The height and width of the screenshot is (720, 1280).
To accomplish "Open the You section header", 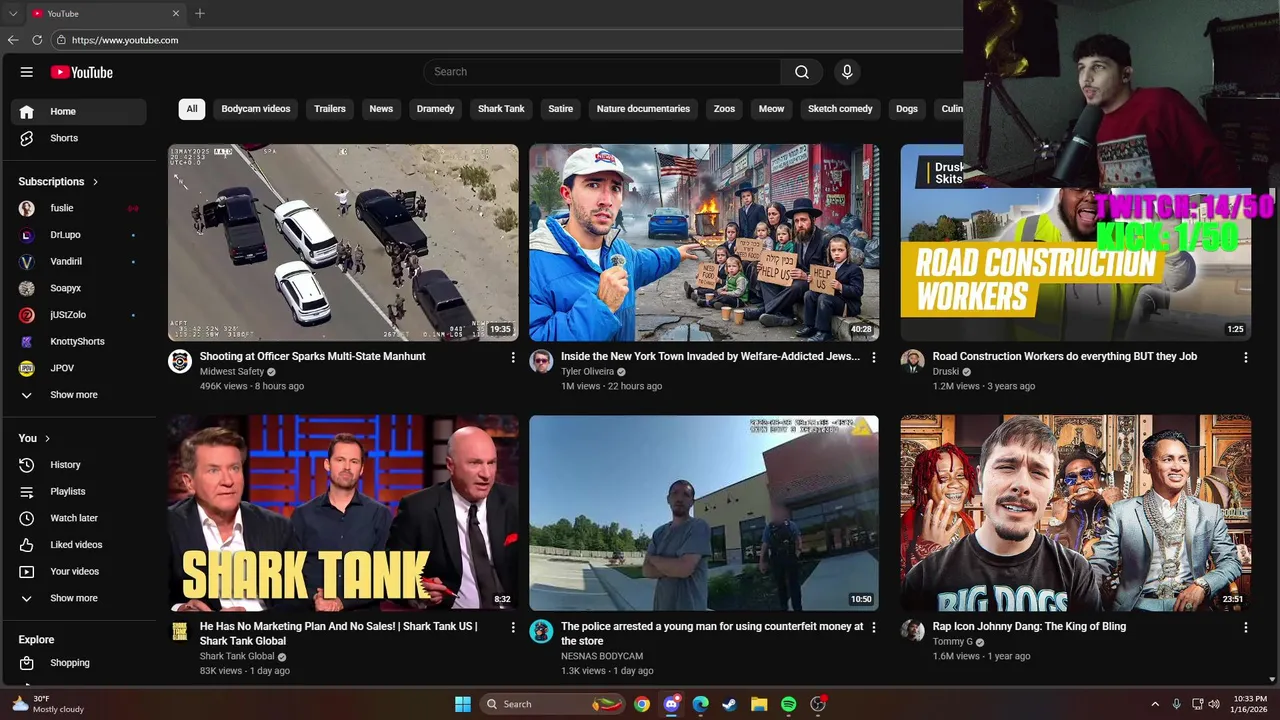I will coord(34,438).
